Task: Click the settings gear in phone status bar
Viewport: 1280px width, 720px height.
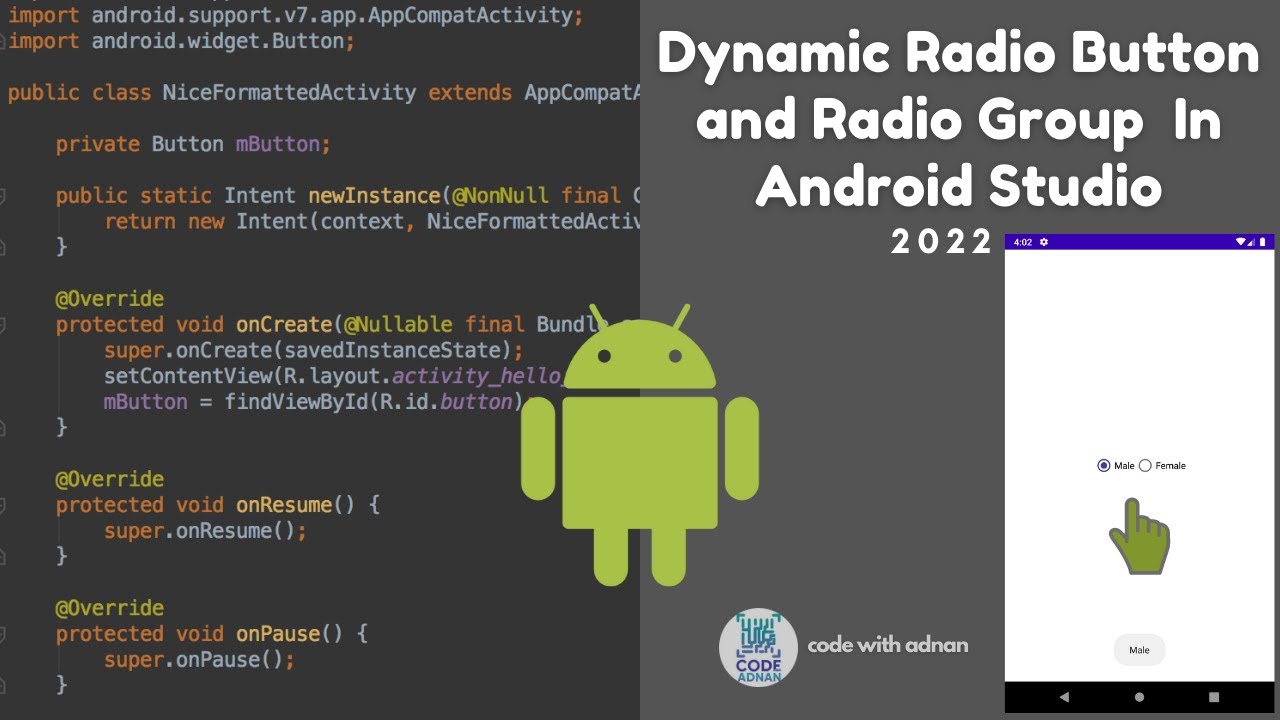Action: click(x=1044, y=242)
